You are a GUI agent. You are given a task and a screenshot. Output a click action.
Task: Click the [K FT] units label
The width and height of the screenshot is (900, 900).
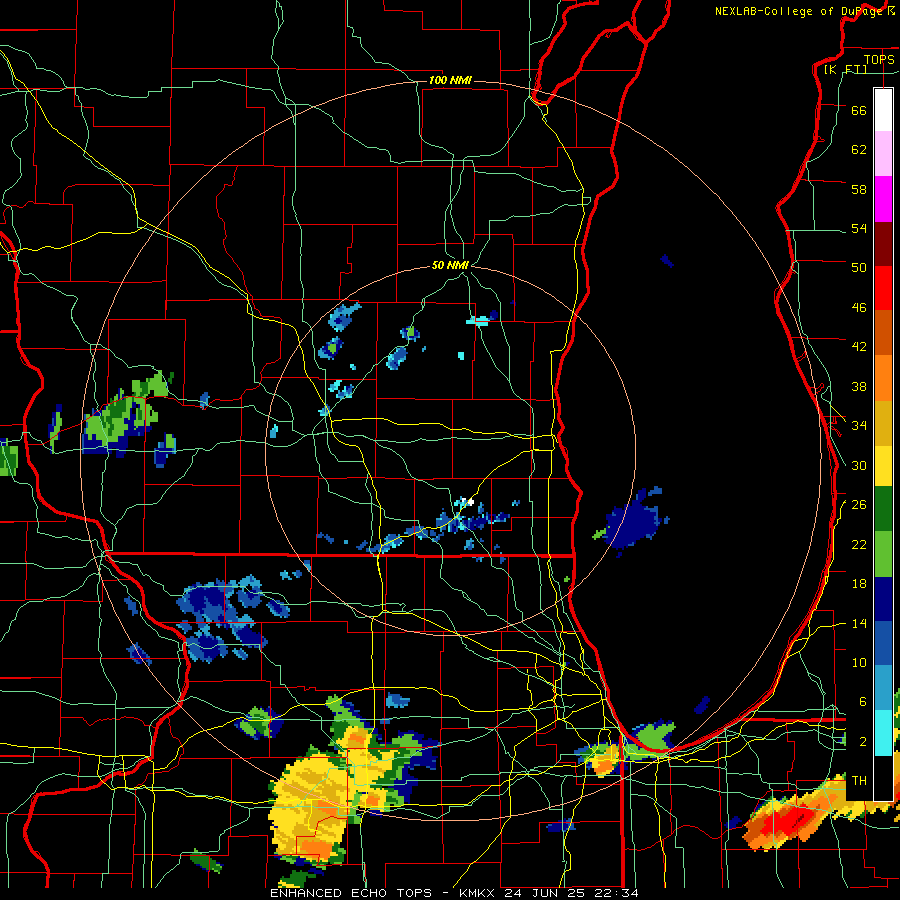845,69
